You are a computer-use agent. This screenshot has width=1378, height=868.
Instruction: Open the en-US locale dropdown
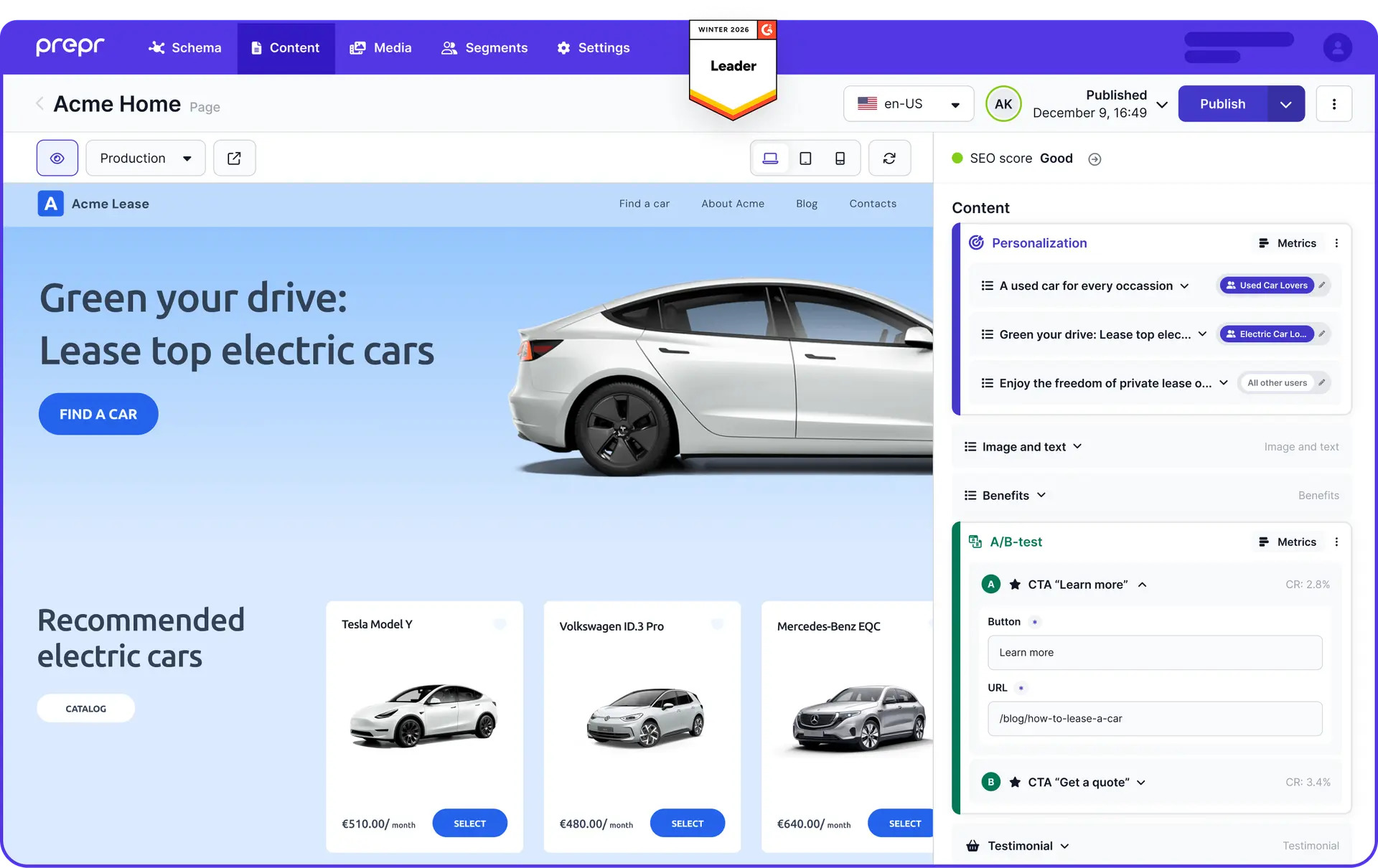908,103
